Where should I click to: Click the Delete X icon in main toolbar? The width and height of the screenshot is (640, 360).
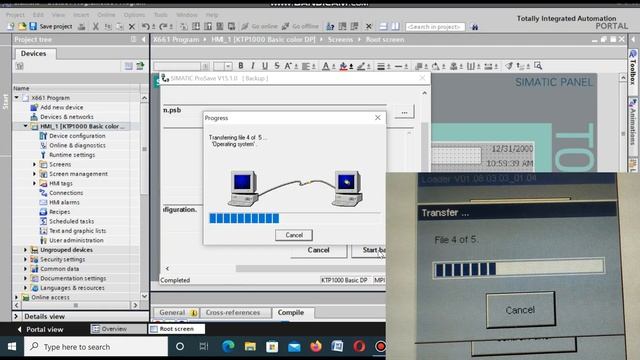point(132,27)
